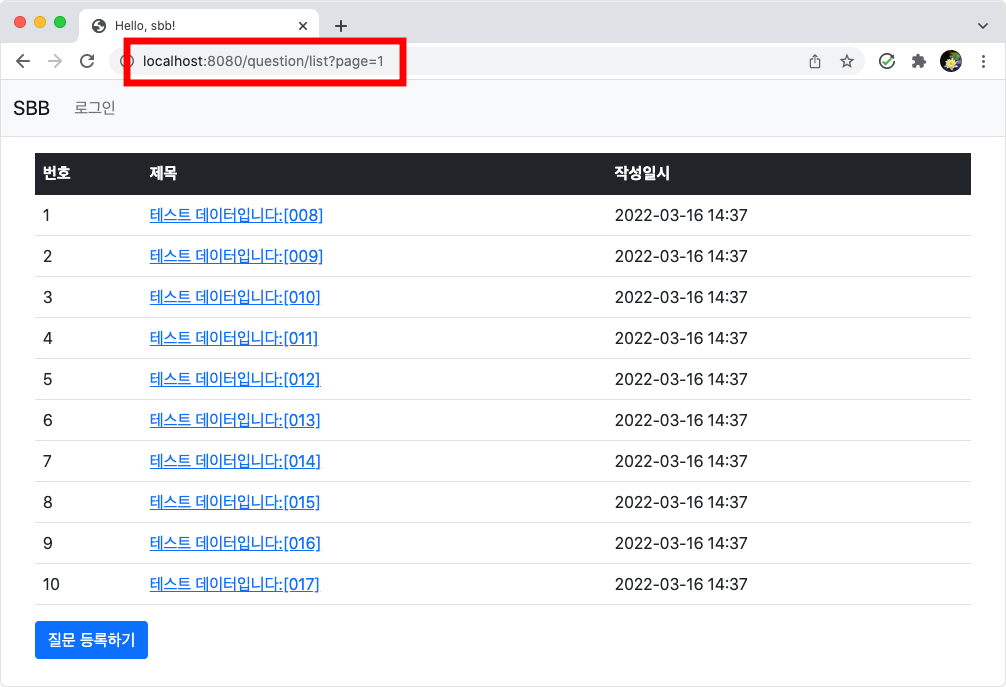This screenshot has height=687, width=1006.
Task: Minimize window with yellow traffic light
Action: [40, 22]
